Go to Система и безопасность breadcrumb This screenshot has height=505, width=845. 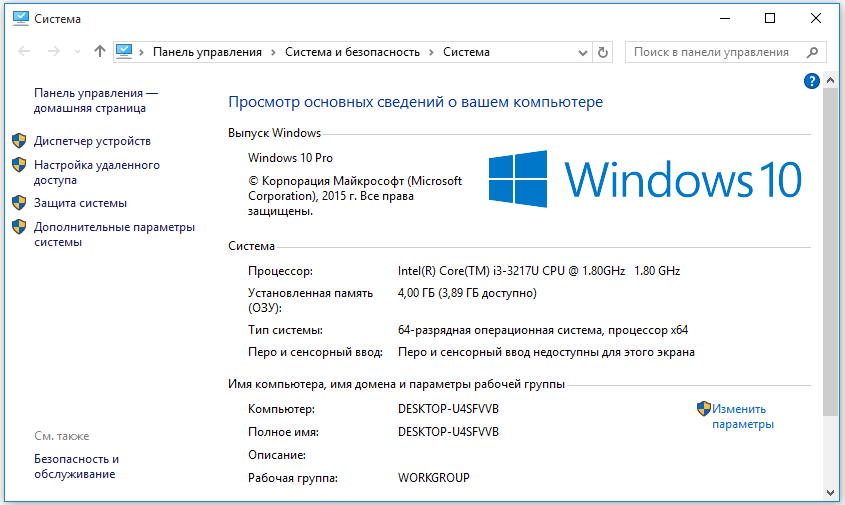coord(352,52)
